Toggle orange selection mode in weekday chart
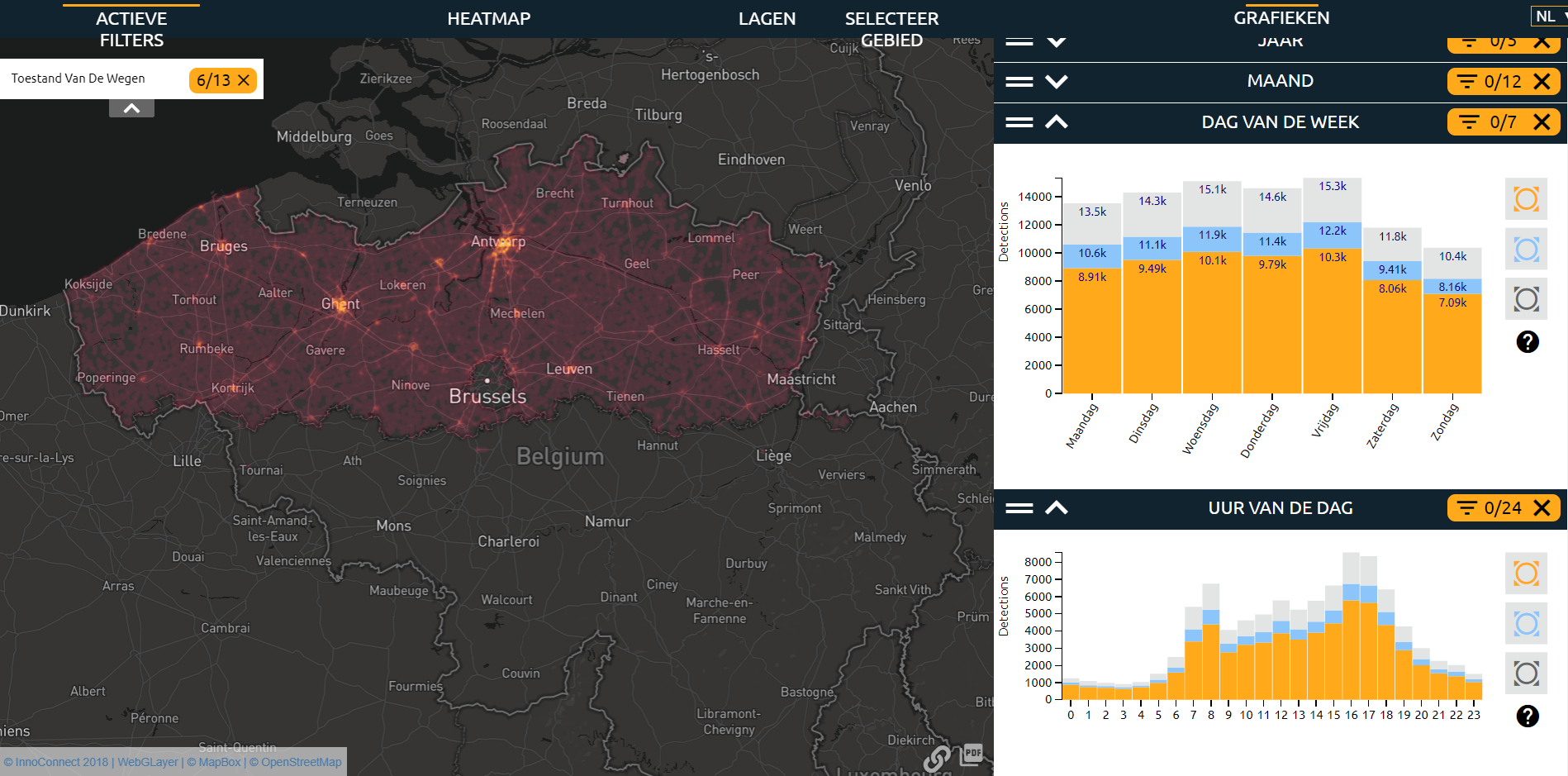1568x776 pixels. (x=1526, y=199)
